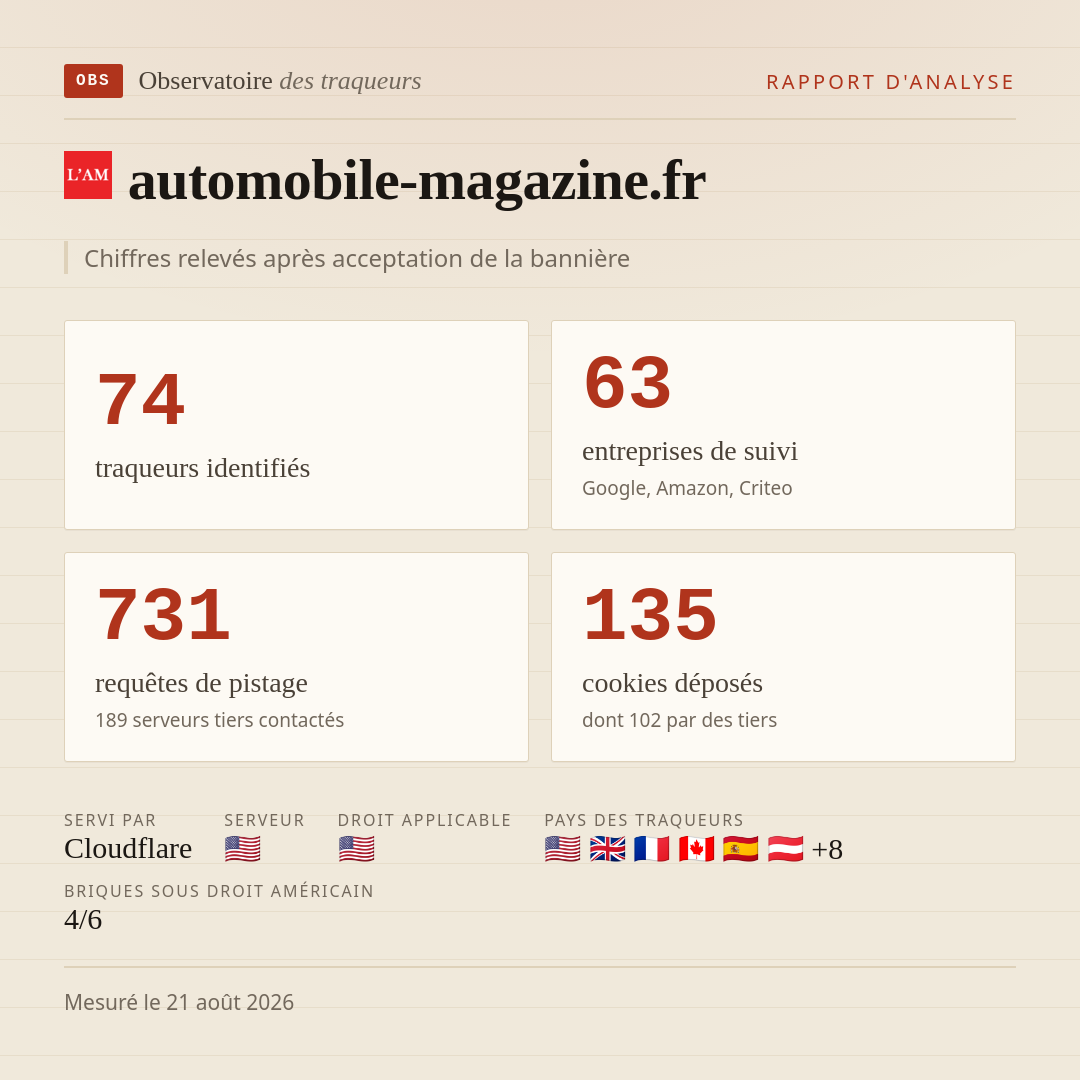The height and width of the screenshot is (1080, 1080).
Task: Click the 'Briques sous droit américain' label
Action: point(219,891)
